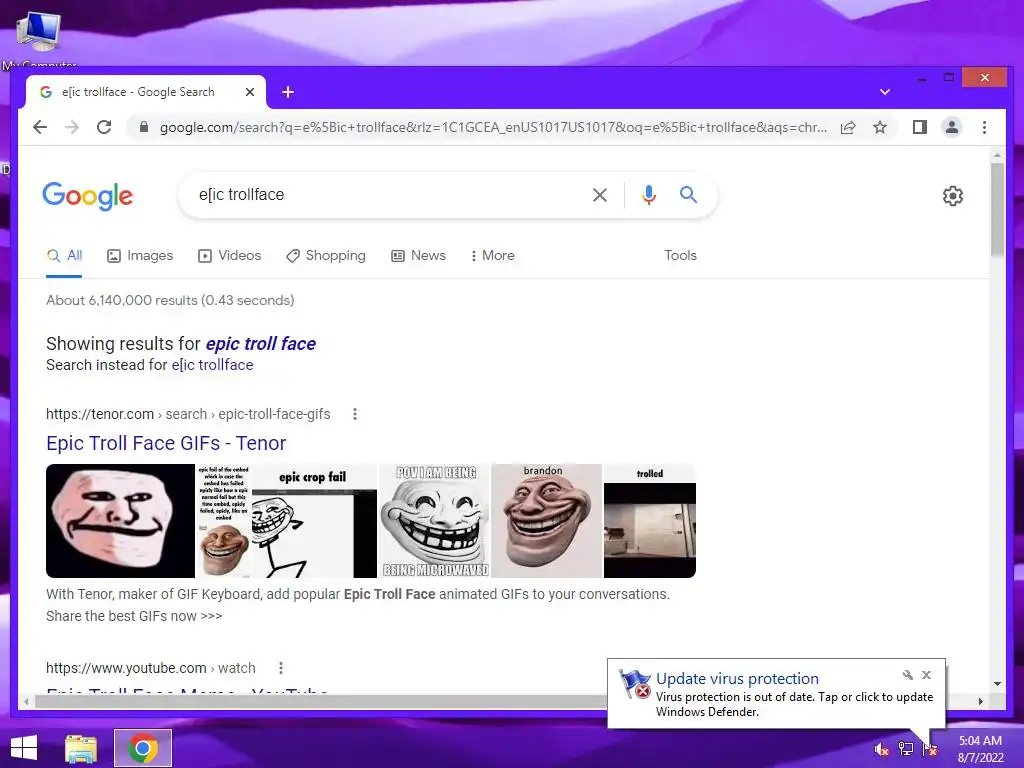Open a new tab with the plus button
The image size is (1024, 768).
288,92
